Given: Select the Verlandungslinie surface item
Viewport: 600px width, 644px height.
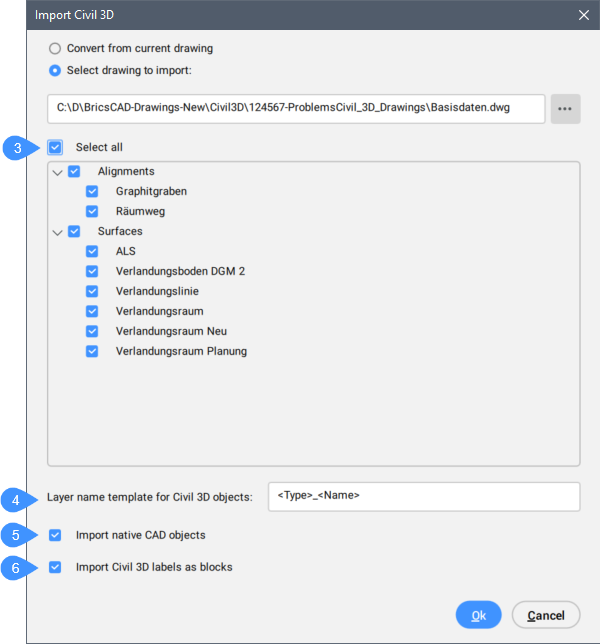Looking at the screenshot, I should [157, 291].
